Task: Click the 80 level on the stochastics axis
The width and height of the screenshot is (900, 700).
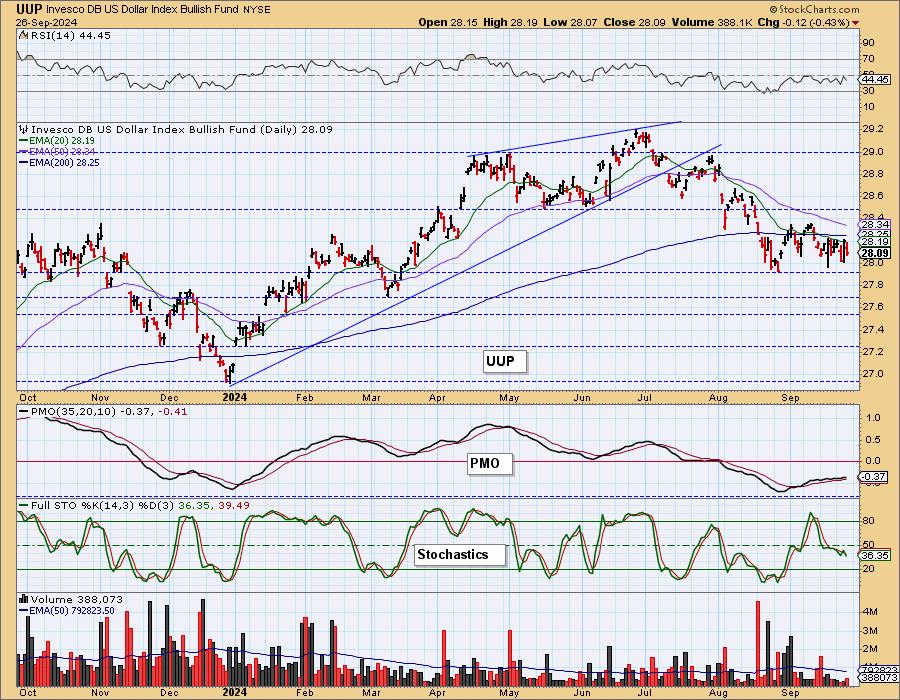Action: pyautogui.click(x=868, y=521)
